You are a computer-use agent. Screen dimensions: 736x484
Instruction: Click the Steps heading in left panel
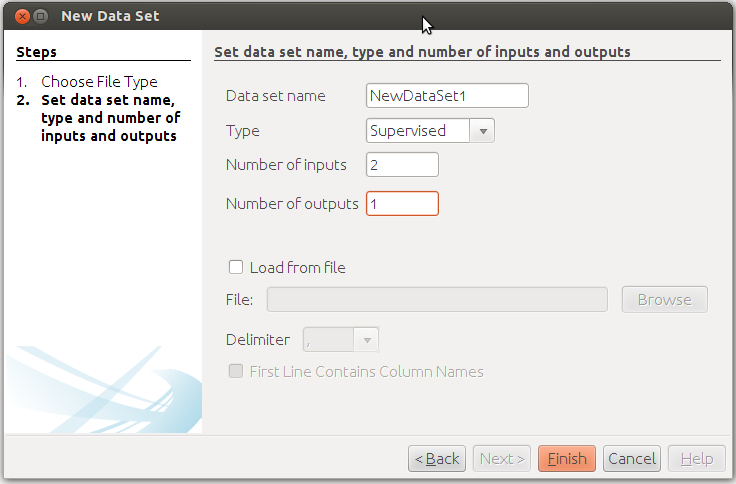[37, 52]
